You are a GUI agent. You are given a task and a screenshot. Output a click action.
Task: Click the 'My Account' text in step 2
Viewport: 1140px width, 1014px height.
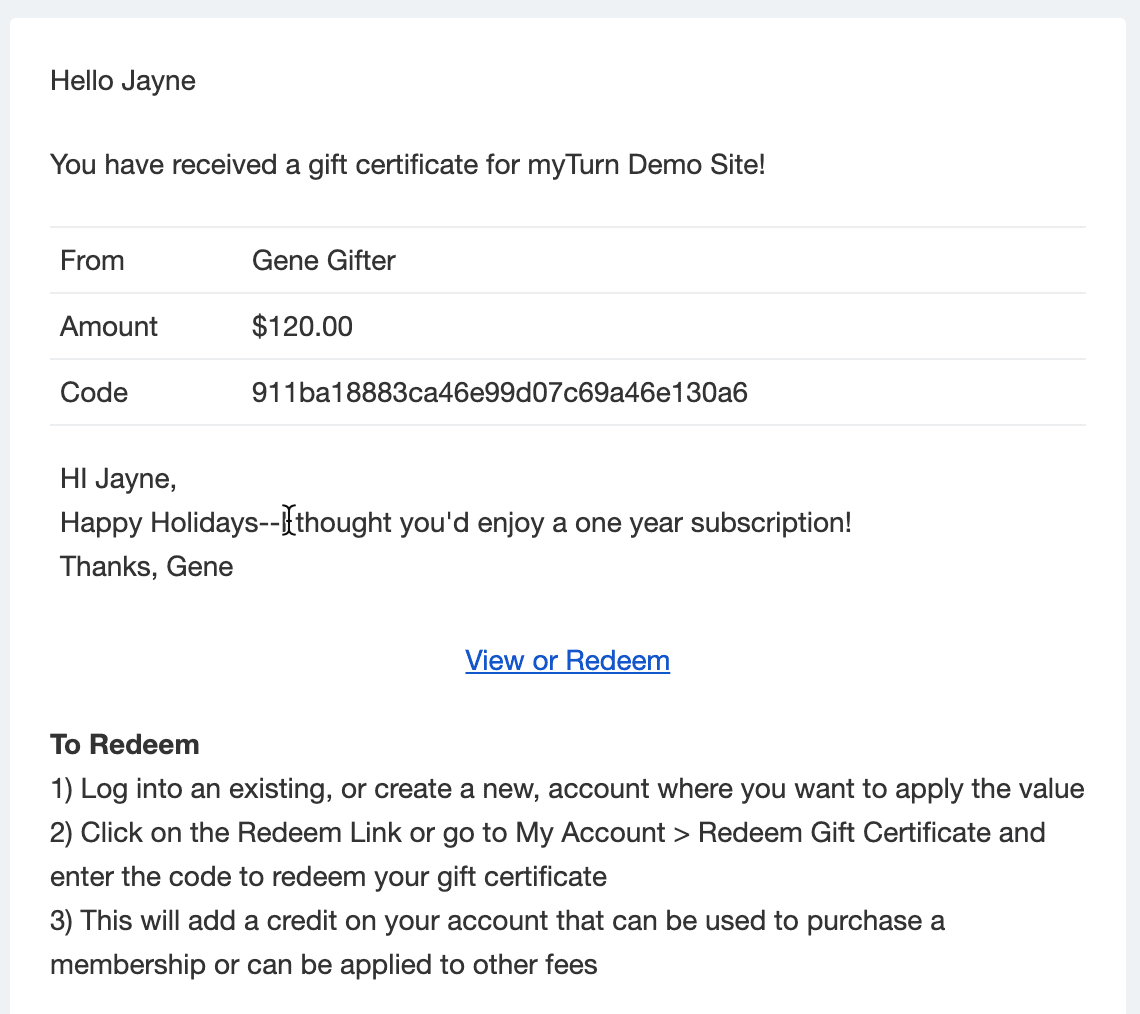pos(590,833)
